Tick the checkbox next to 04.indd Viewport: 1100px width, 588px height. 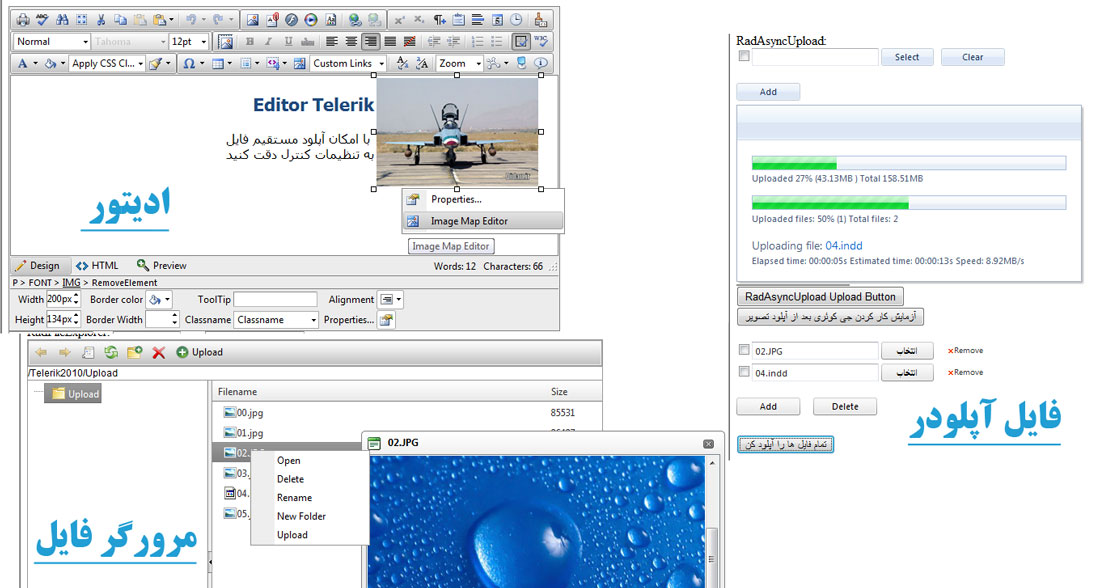pos(743,372)
